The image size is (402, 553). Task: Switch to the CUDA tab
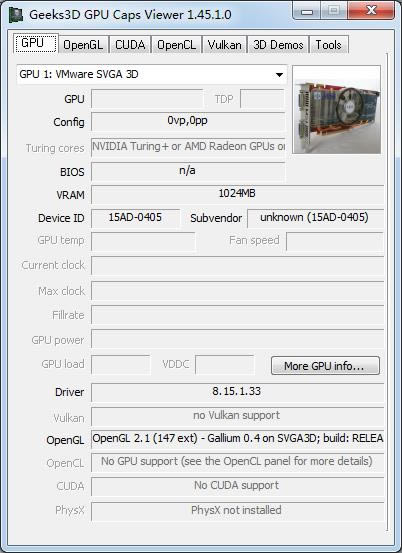pos(130,45)
